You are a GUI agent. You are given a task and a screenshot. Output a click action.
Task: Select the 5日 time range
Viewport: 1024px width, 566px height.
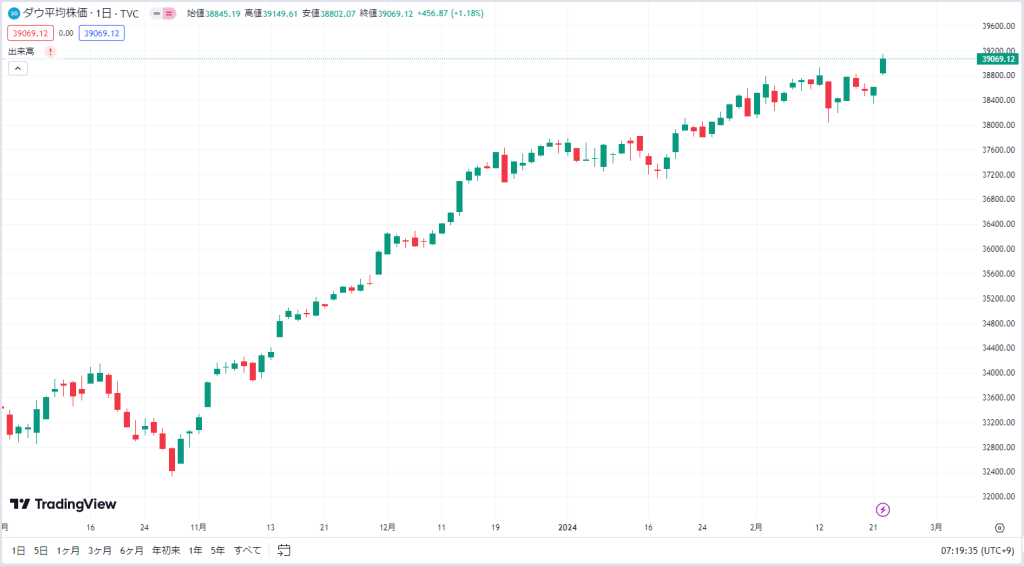pyautogui.click(x=40, y=550)
